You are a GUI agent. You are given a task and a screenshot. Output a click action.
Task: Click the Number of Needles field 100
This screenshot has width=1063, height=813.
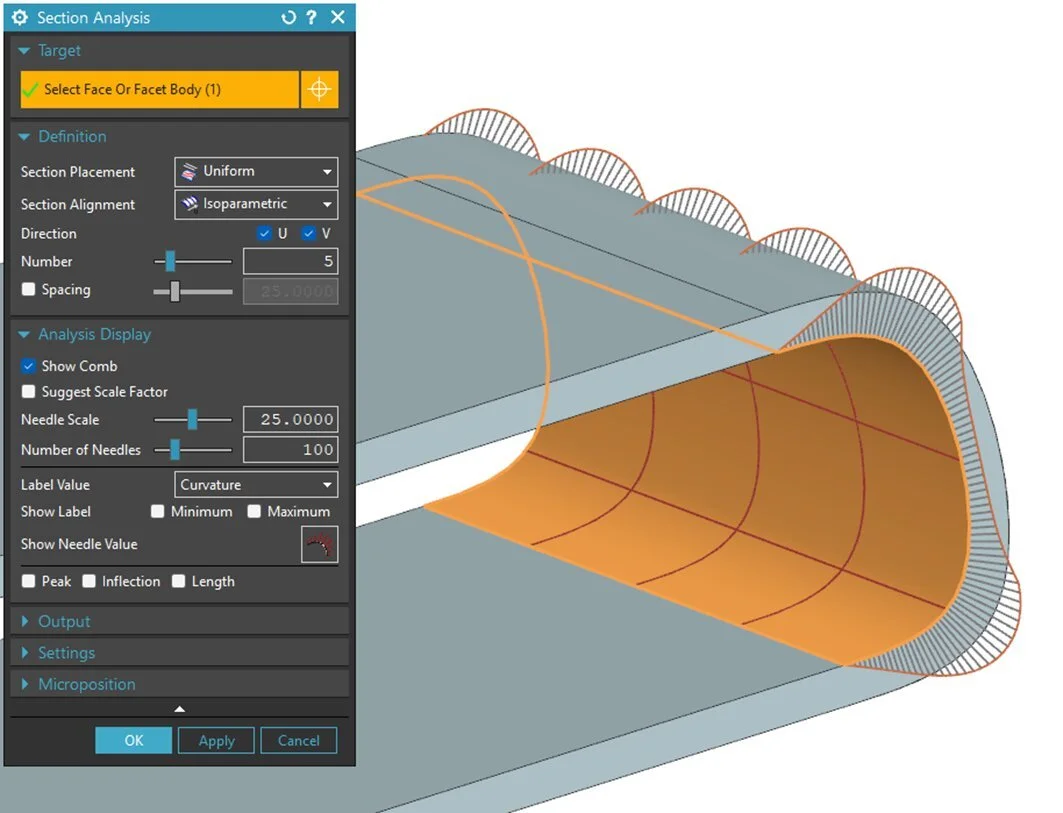coord(290,449)
